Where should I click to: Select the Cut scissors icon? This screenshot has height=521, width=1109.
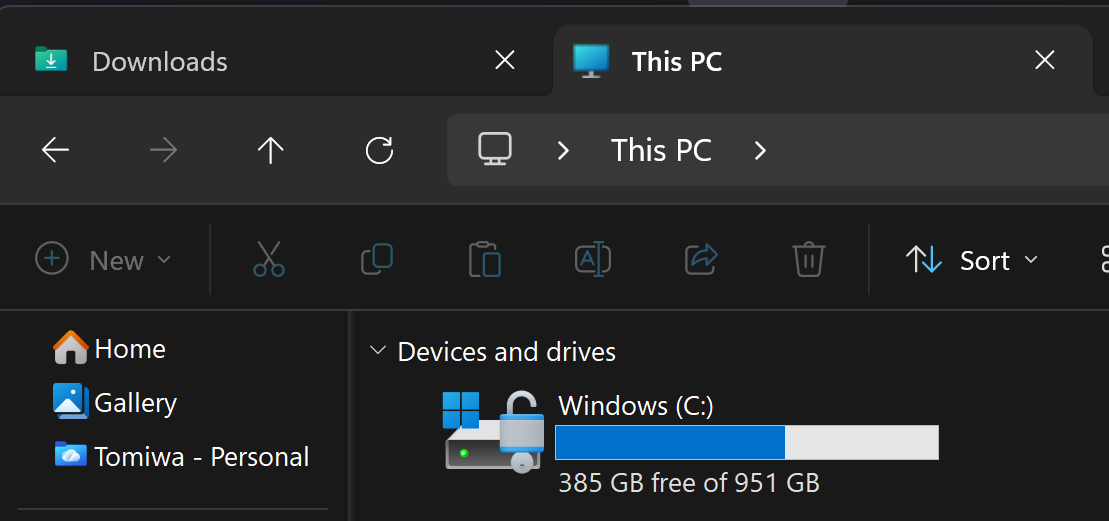click(269, 259)
